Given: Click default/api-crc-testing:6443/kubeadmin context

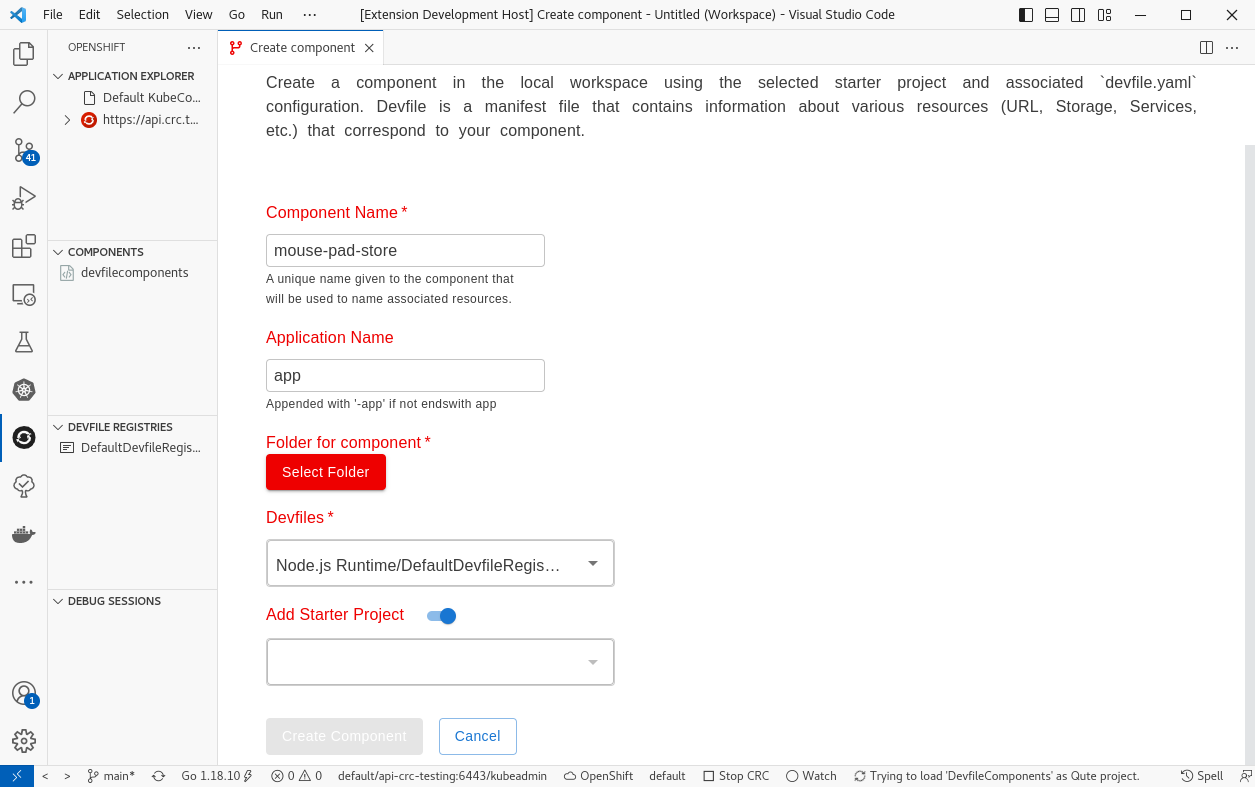Looking at the screenshot, I should (x=442, y=776).
